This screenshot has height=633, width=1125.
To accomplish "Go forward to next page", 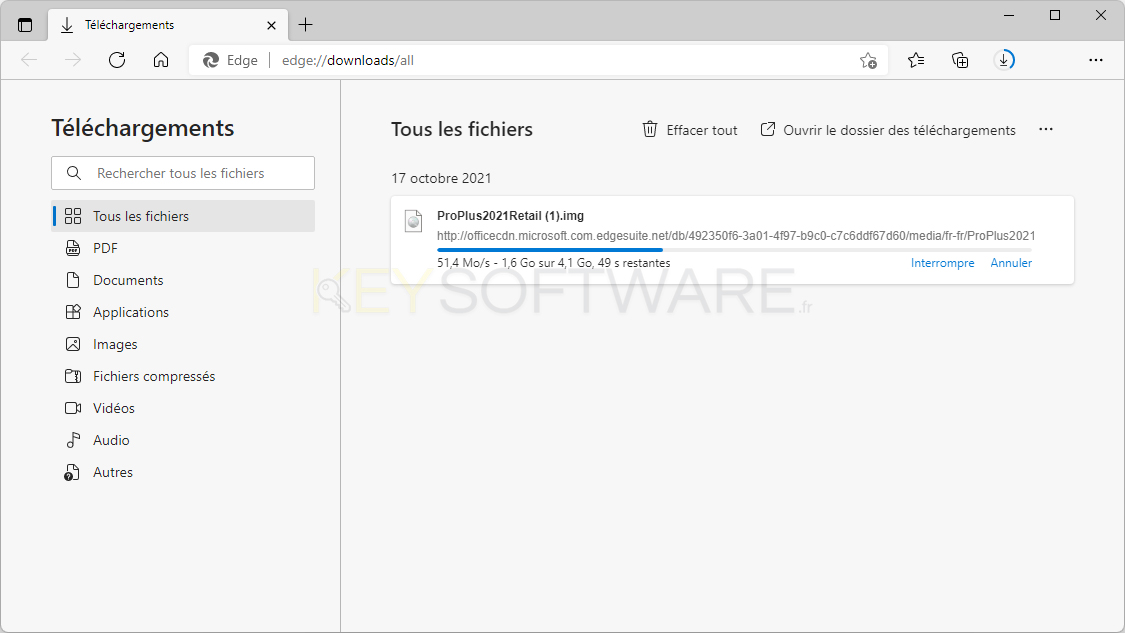I will click(x=73, y=60).
